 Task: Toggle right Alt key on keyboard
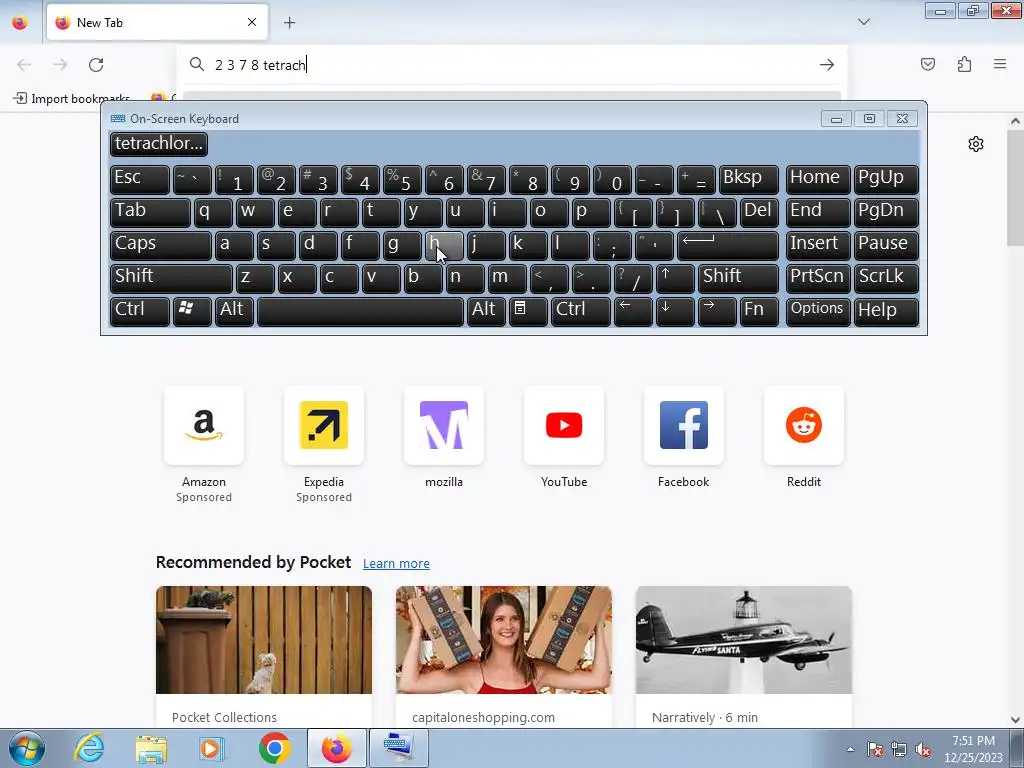coord(486,311)
